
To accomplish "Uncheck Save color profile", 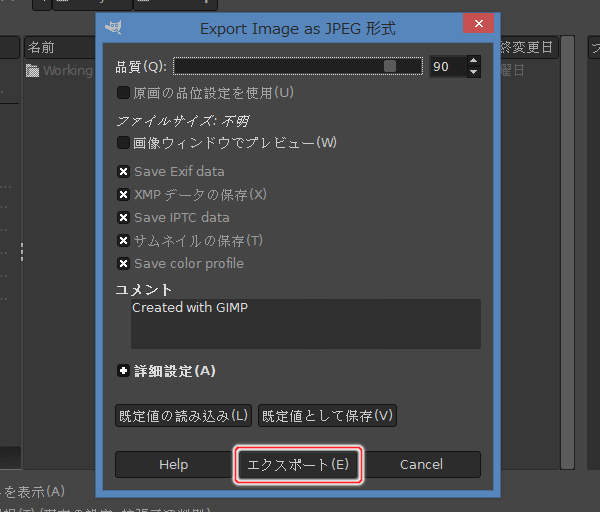I will [123, 263].
